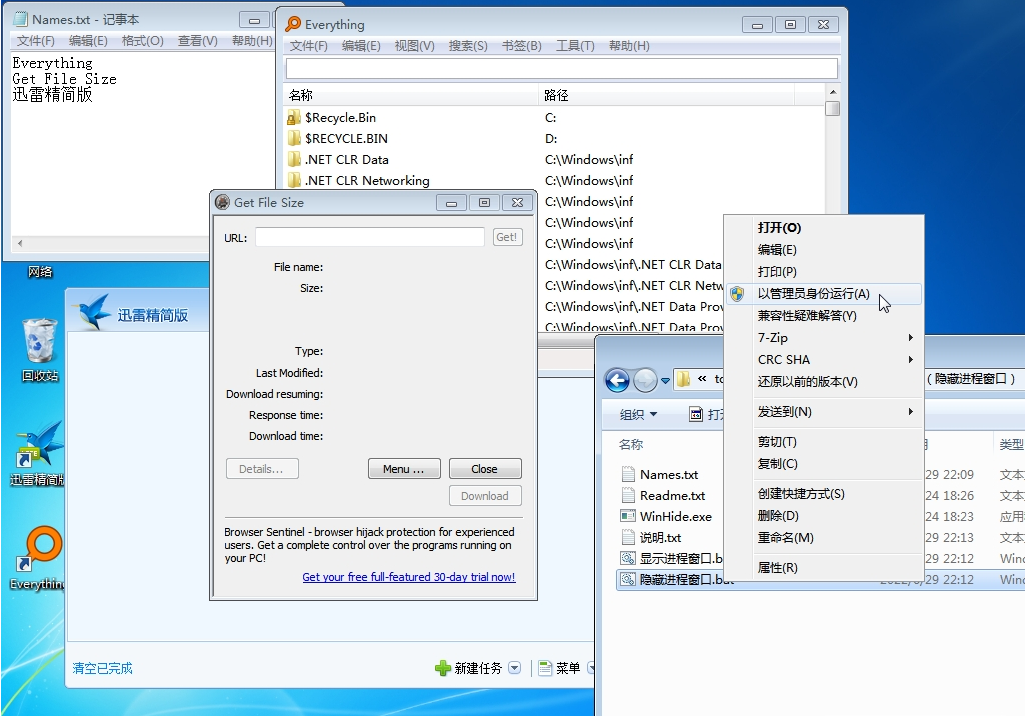This screenshot has width=1025, height=716.
Task: Click the 菜单 document icon in 迅雷 status bar
Action: click(x=546, y=667)
